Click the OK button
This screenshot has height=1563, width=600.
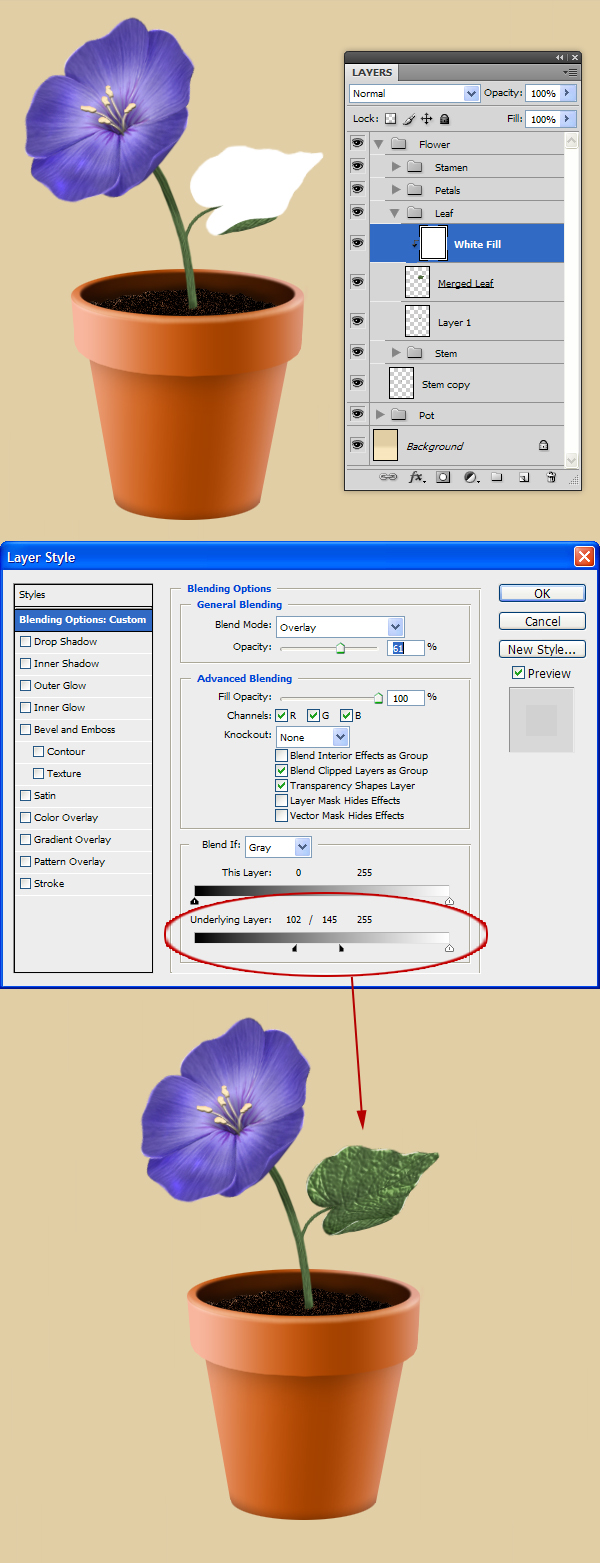tap(542, 593)
